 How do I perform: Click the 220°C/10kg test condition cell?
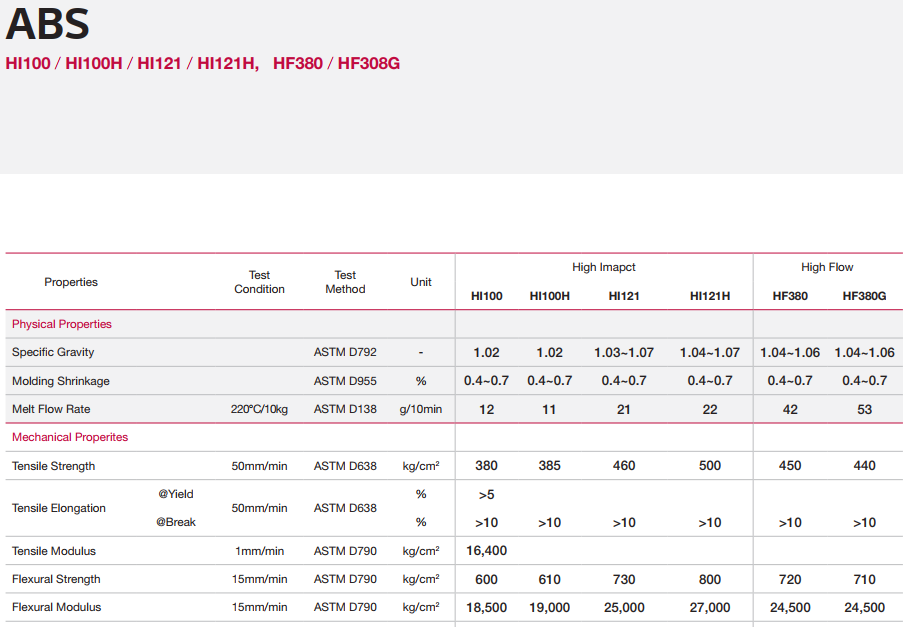pyautogui.click(x=260, y=409)
